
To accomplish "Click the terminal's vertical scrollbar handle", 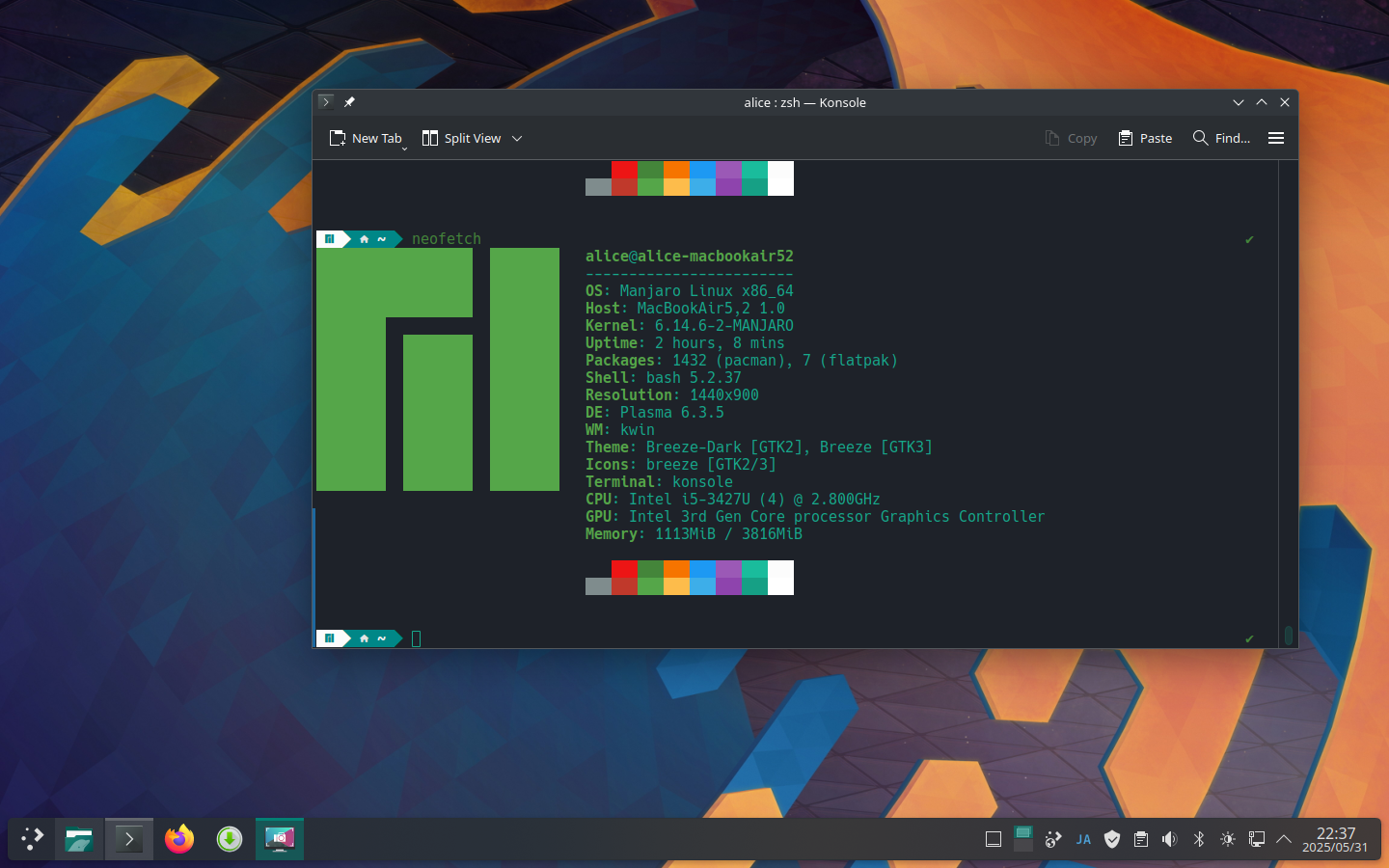I will coord(1289,636).
